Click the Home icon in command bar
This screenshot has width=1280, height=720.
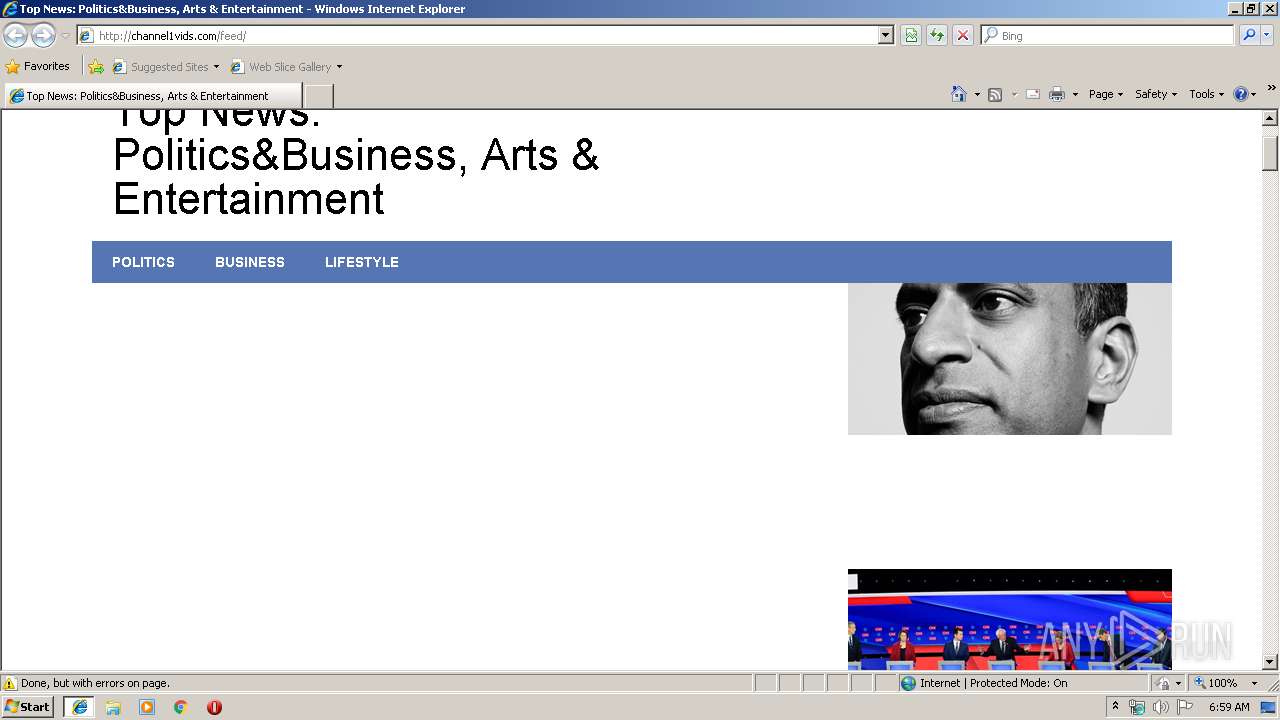click(959, 94)
